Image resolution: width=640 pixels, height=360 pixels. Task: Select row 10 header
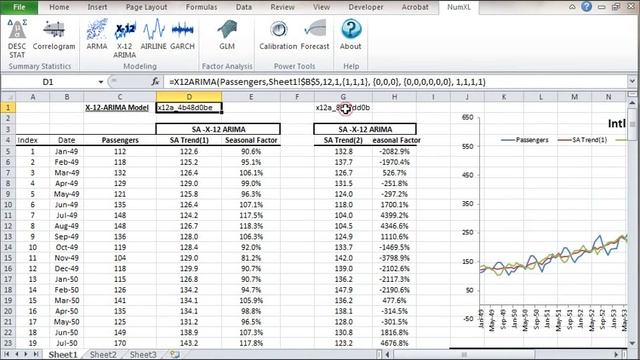tap(8, 204)
